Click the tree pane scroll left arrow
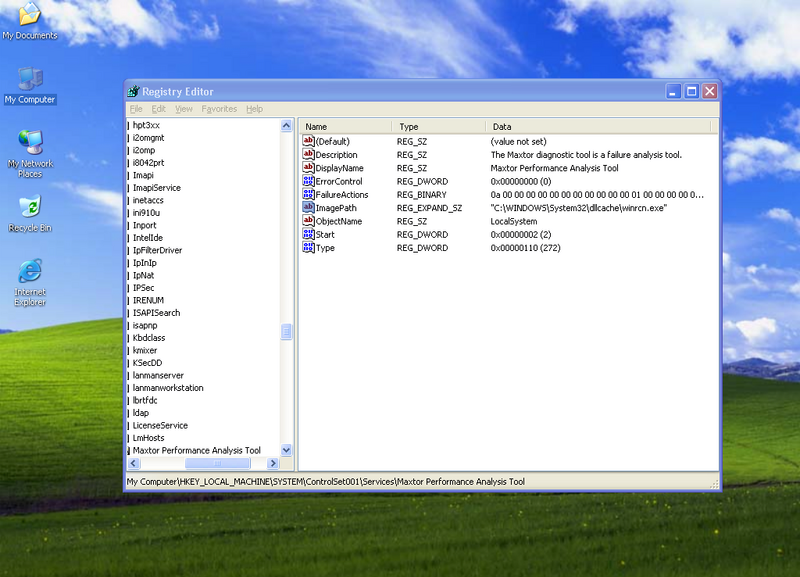 (x=134, y=463)
